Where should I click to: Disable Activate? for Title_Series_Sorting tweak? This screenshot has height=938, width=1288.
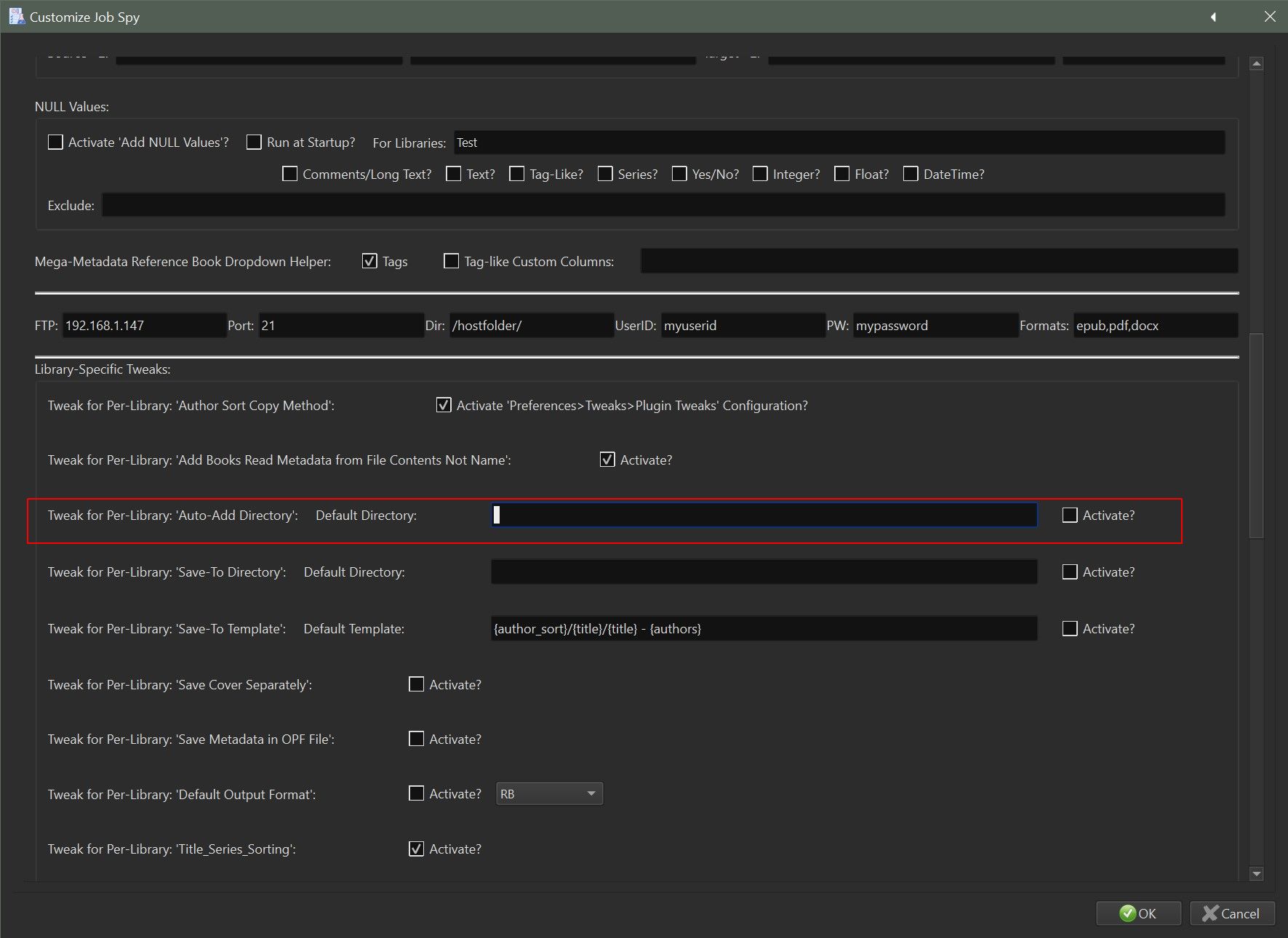[416, 849]
